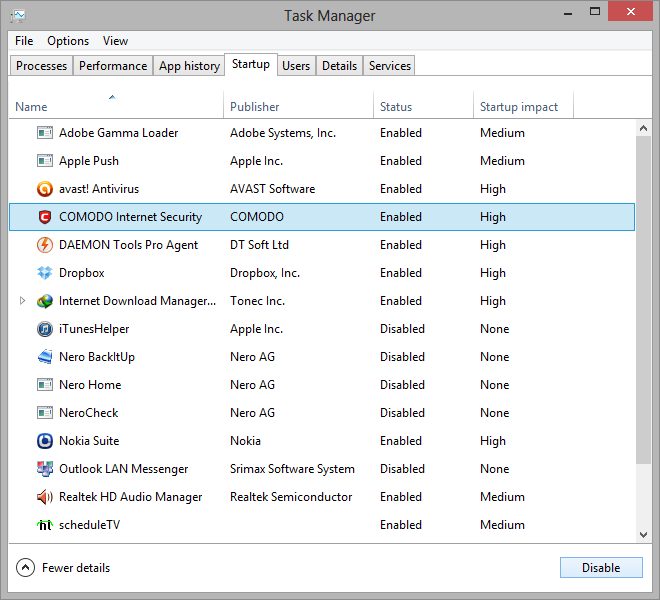Click the Adobe Gamma Loader icon

point(45,133)
